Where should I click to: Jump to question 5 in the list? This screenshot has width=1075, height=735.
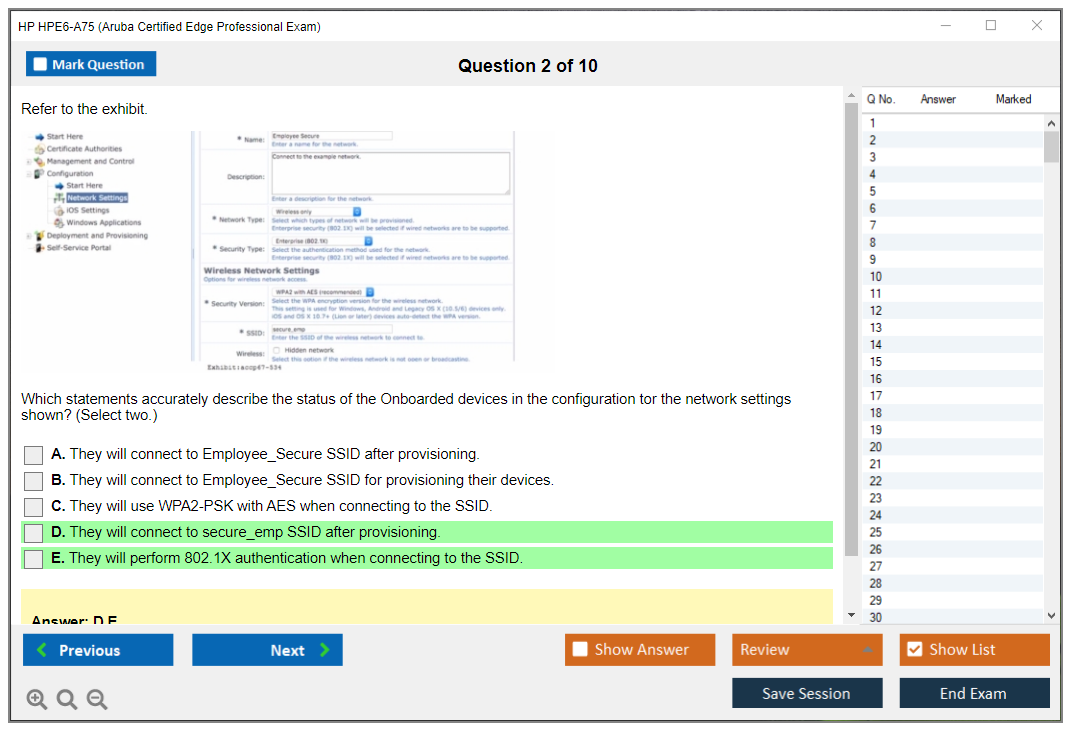click(x=873, y=192)
